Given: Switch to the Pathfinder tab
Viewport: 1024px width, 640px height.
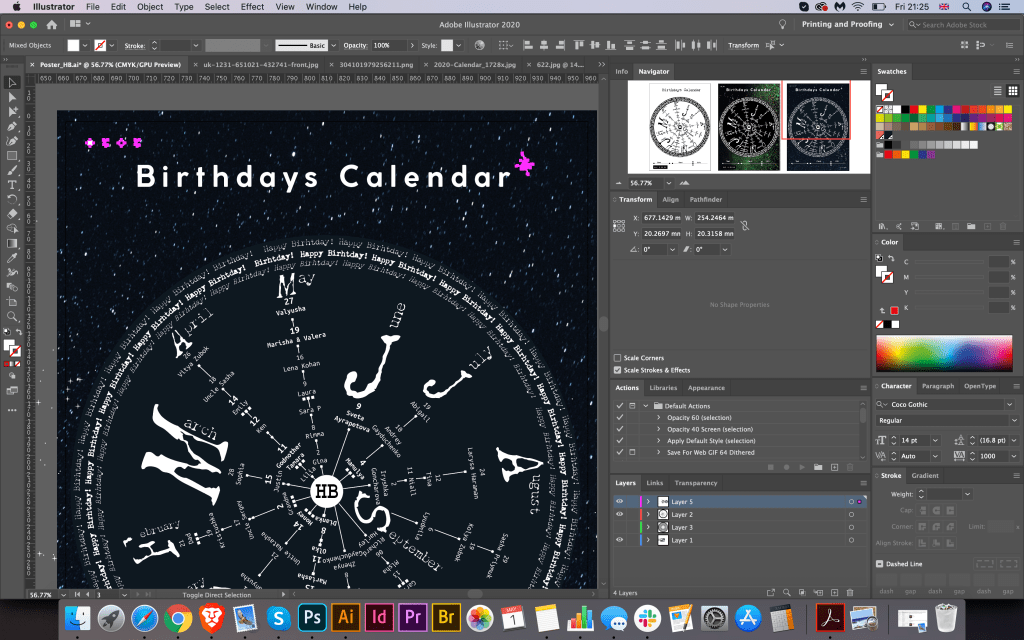Looking at the screenshot, I should coord(705,200).
